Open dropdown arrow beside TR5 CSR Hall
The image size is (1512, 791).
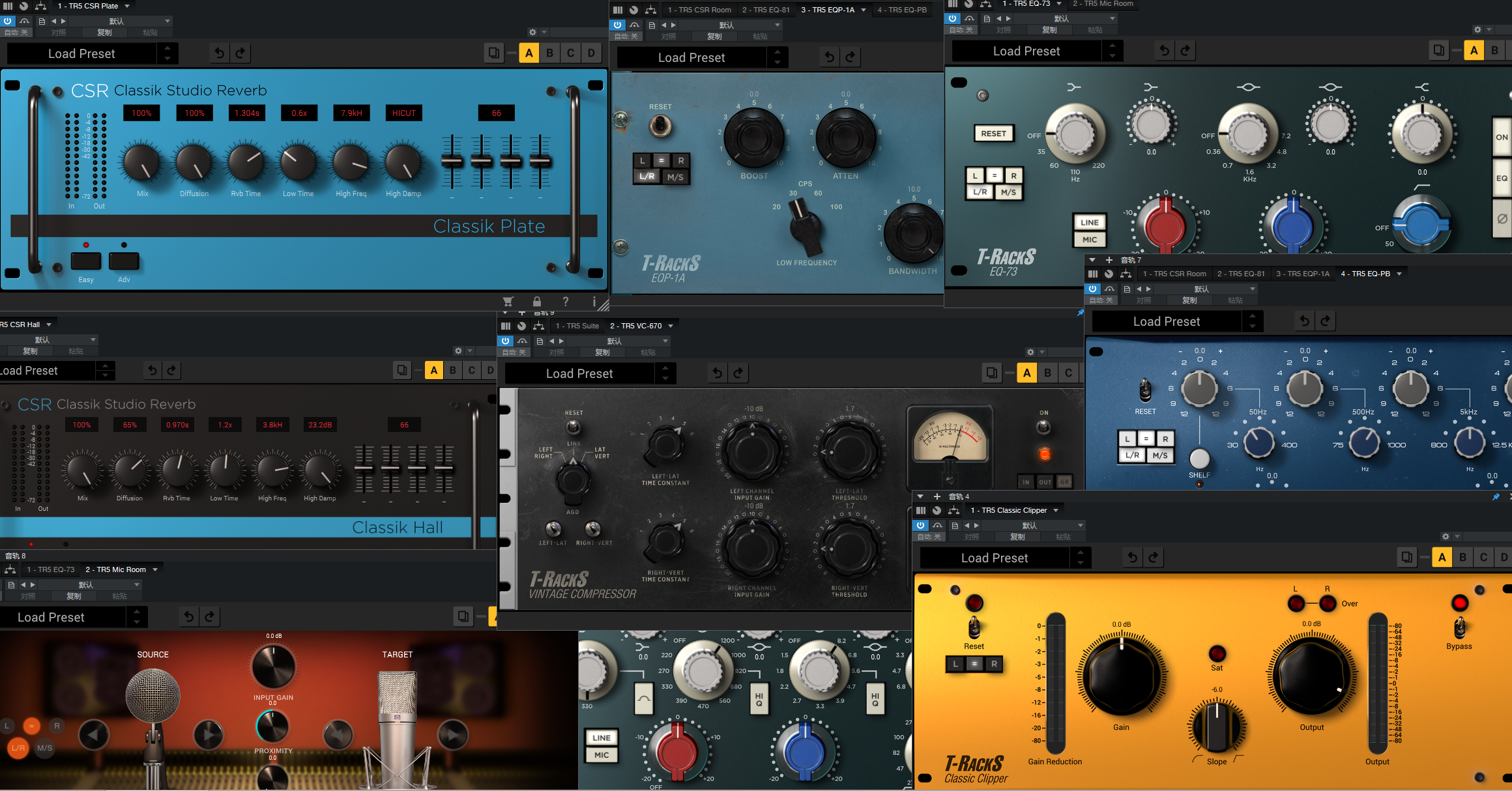click(x=49, y=324)
